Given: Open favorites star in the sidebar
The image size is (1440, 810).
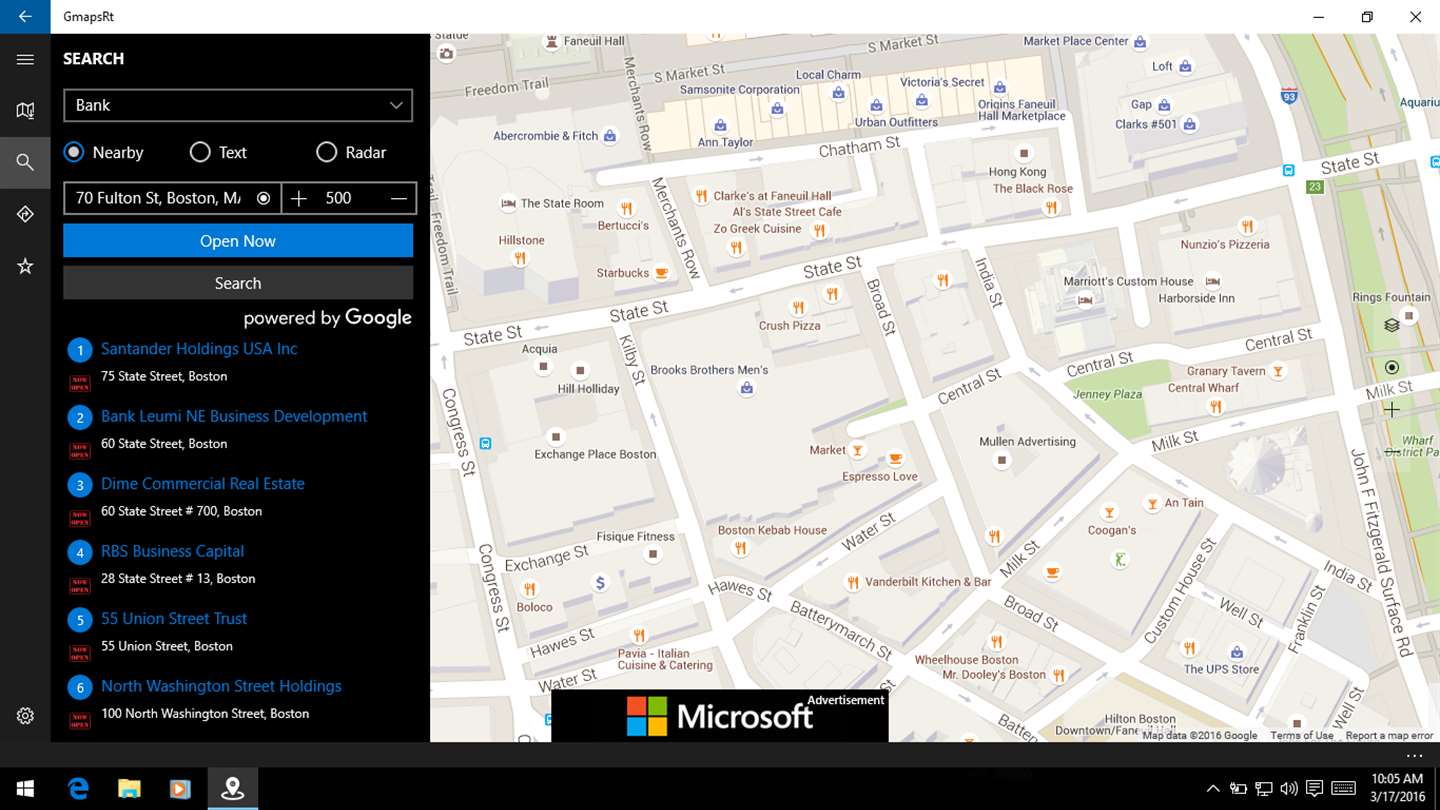Looking at the screenshot, I should 25,266.
